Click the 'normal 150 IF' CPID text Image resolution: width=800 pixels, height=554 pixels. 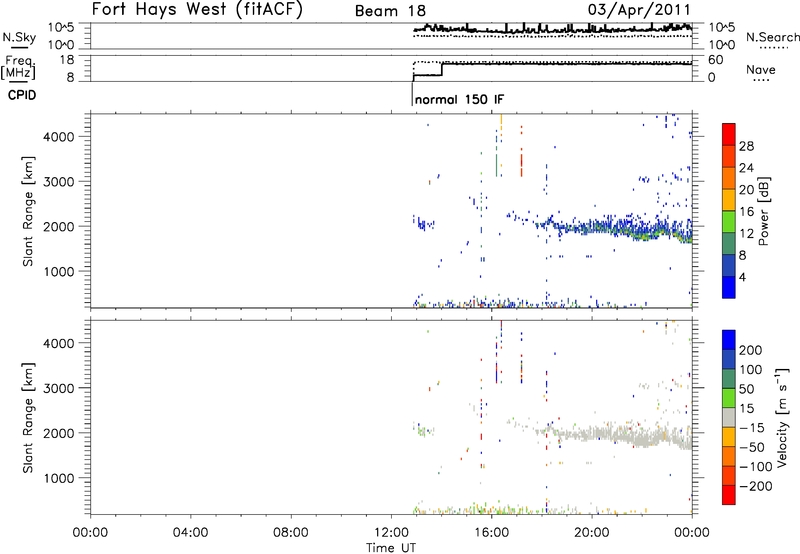pos(459,99)
